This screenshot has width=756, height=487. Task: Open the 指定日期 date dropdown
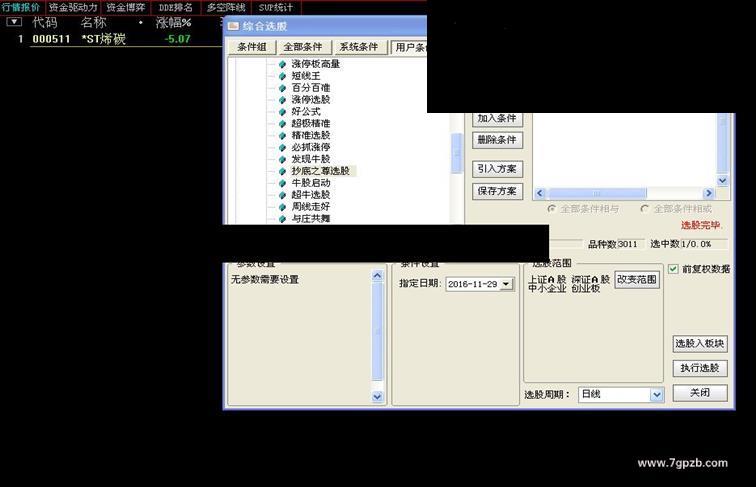click(506, 284)
